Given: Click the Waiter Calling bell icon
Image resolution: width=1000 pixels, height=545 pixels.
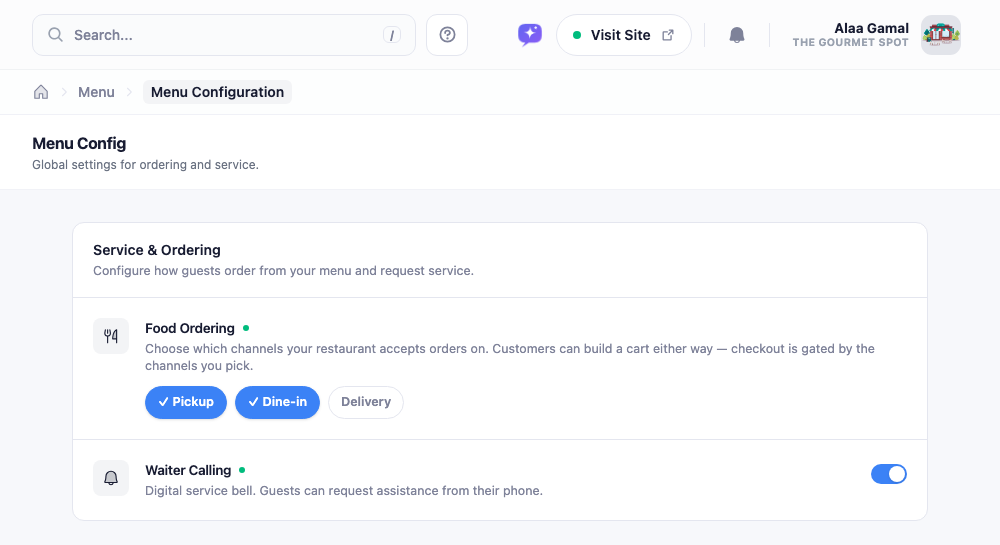Looking at the screenshot, I should 111,478.
